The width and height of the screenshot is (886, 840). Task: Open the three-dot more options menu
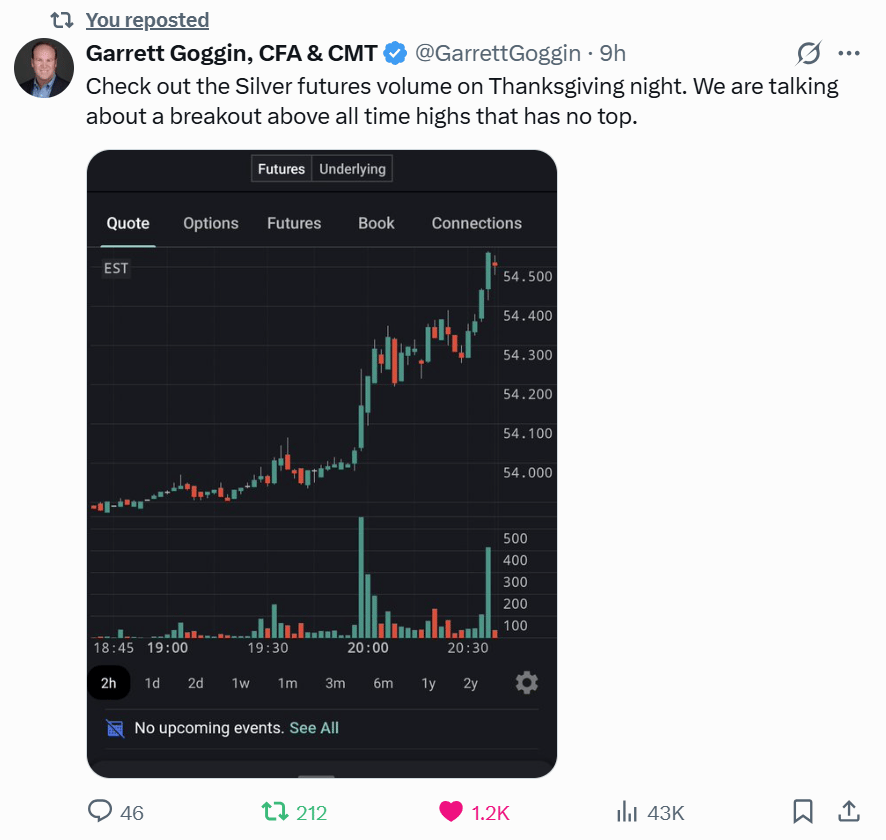pyautogui.click(x=848, y=53)
